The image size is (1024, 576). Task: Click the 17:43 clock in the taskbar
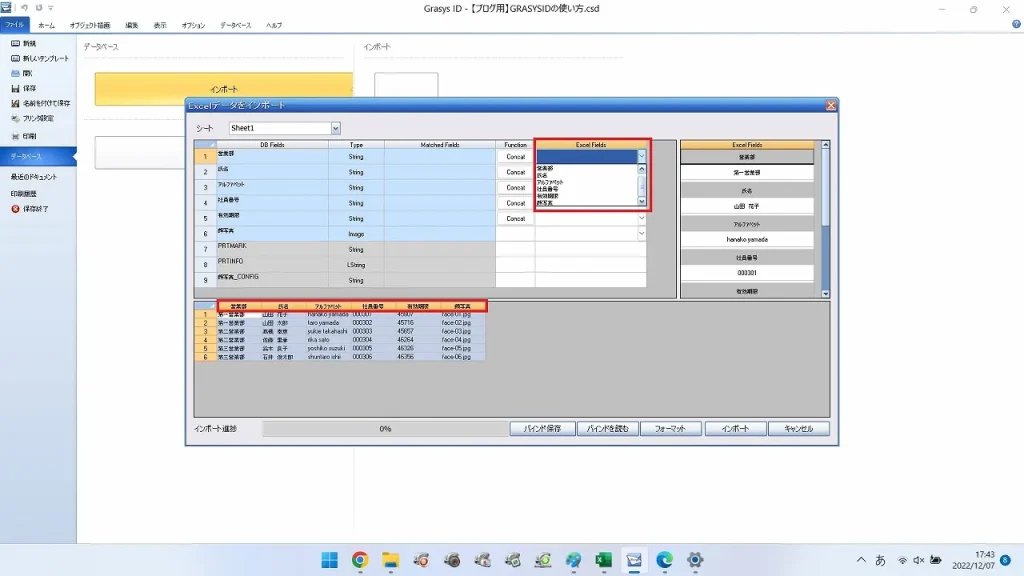(x=985, y=554)
